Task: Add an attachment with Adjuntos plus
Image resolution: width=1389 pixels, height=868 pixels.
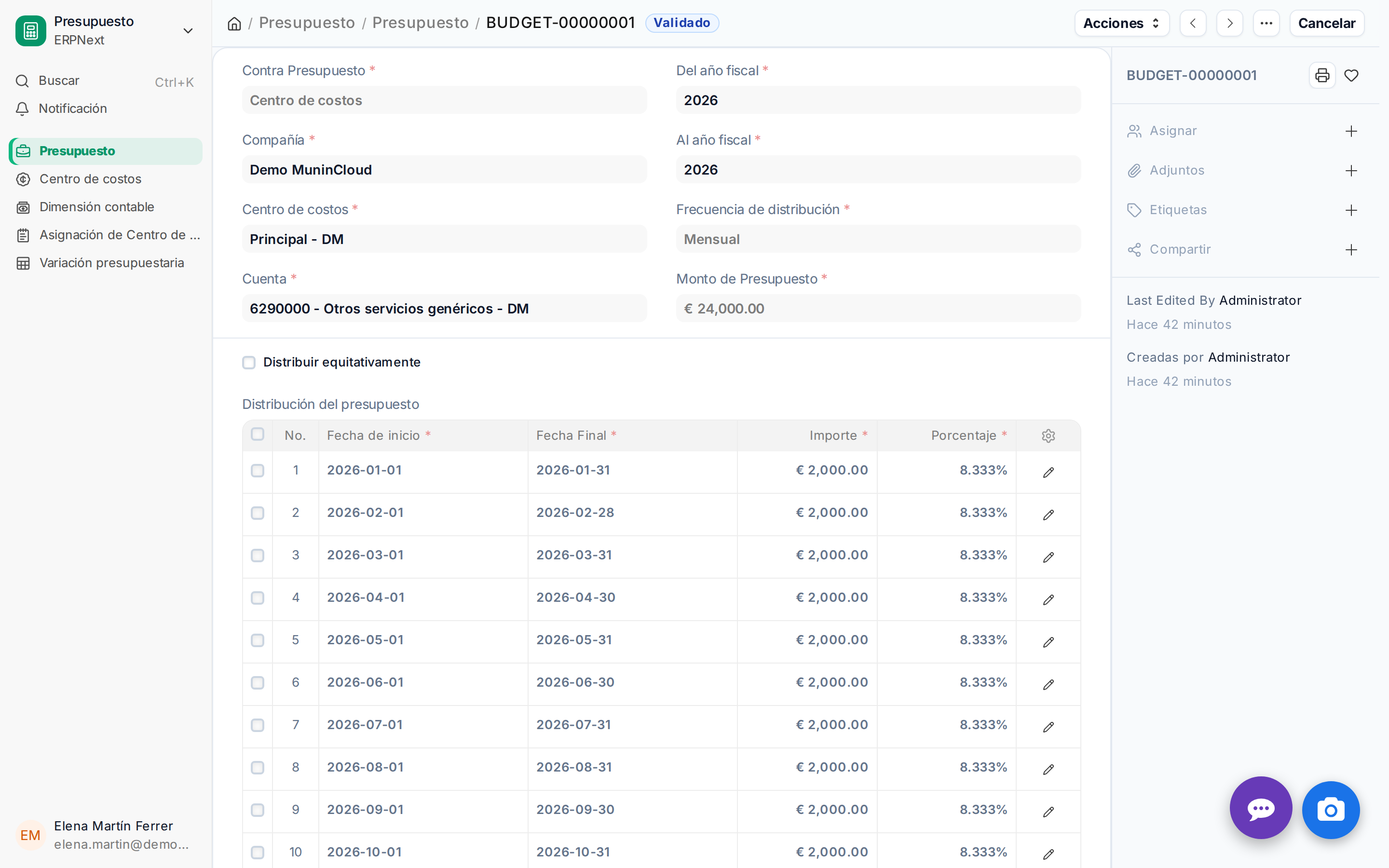Action: 1351,171
